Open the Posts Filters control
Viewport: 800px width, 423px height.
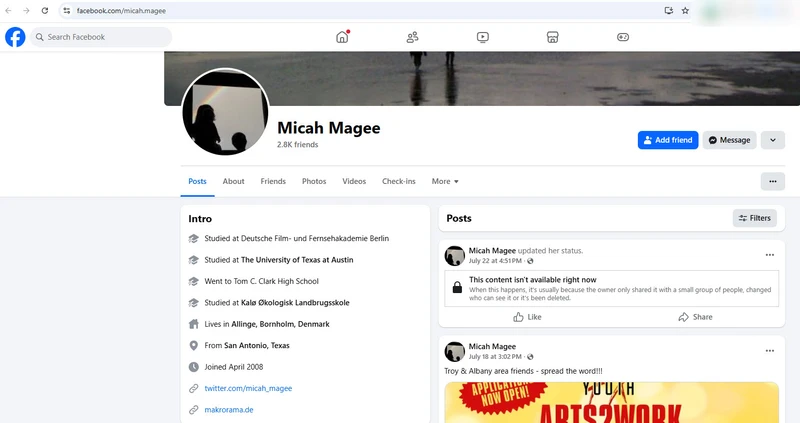[x=755, y=218]
